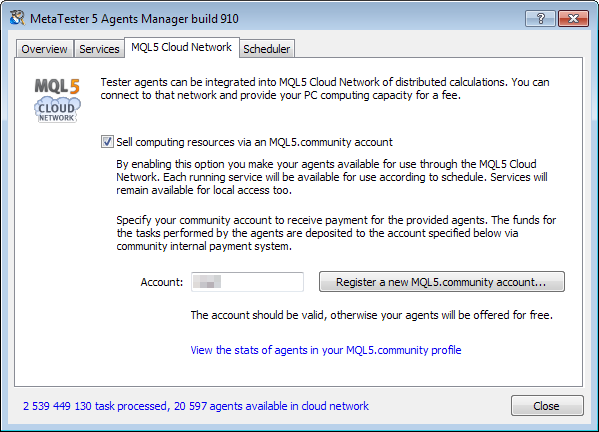Open the Services tab
Image resolution: width=599 pixels, height=432 pixels.
tap(99, 49)
